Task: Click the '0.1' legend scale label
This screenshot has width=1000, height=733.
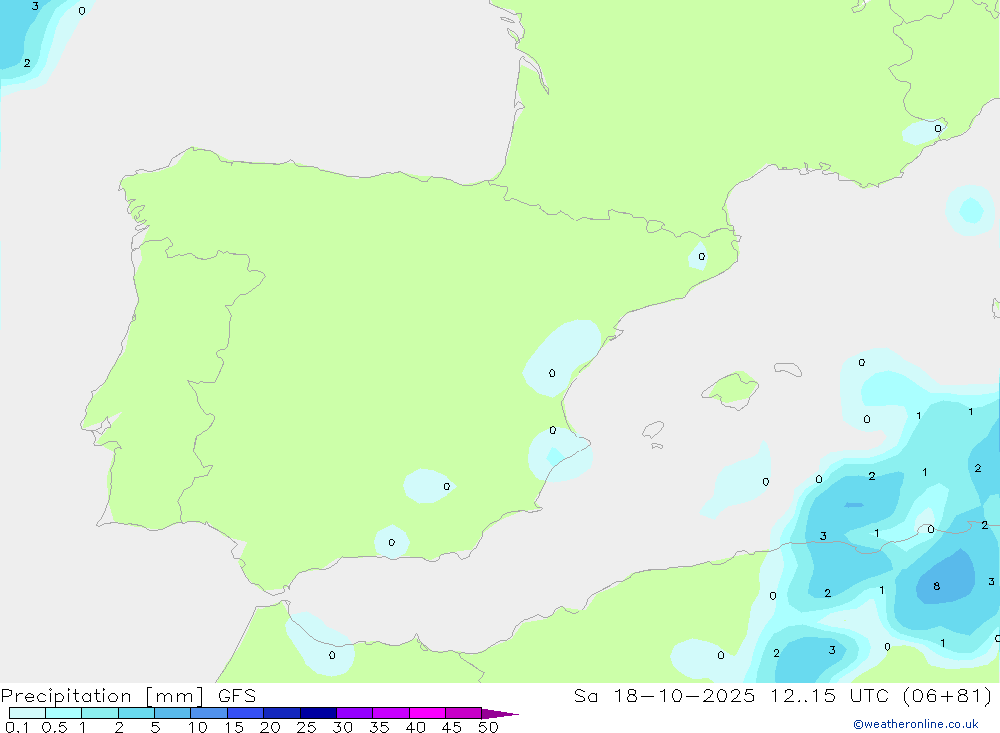Action: coord(17,727)
